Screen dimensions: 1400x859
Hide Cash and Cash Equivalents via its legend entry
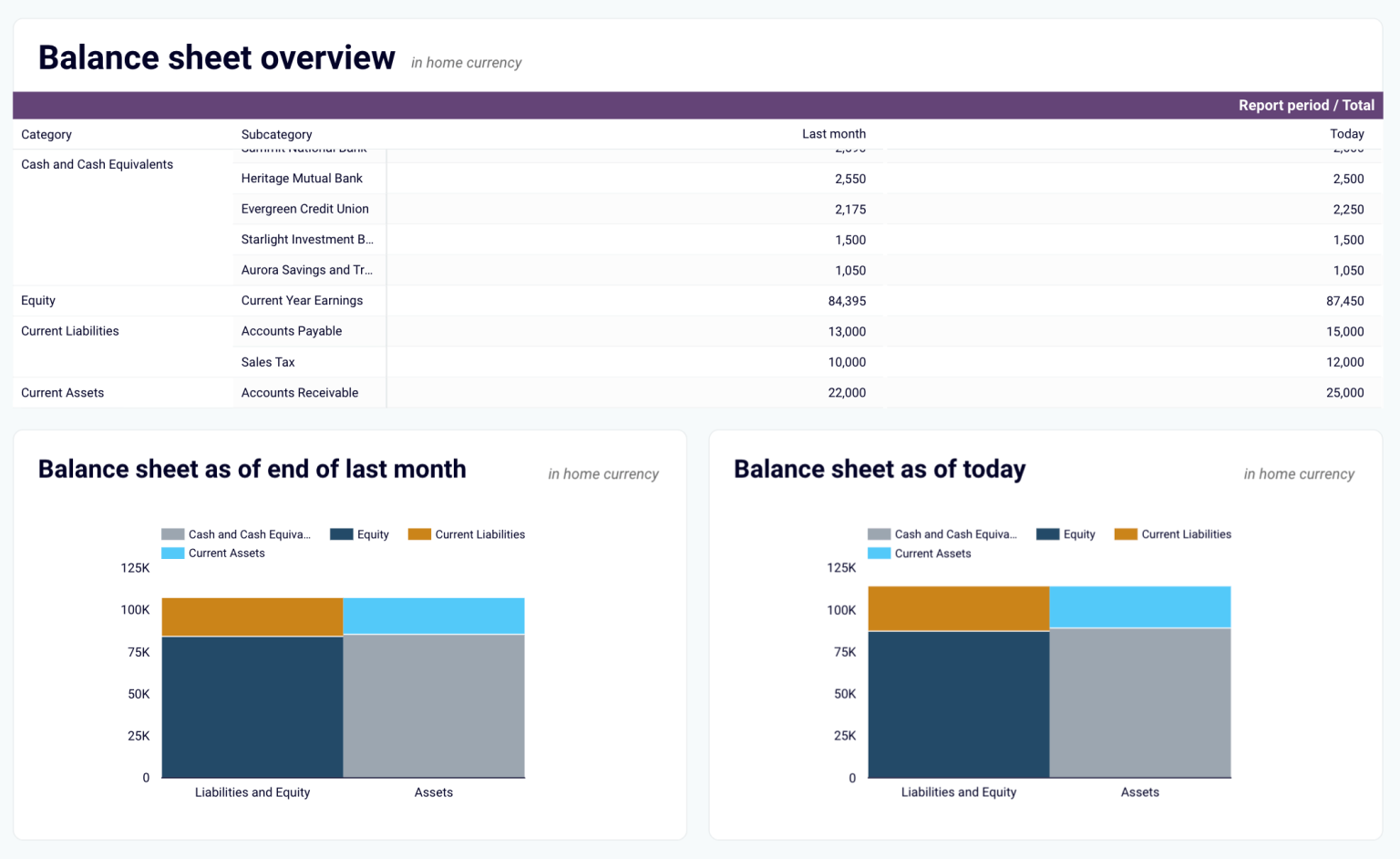pos(248,533)
